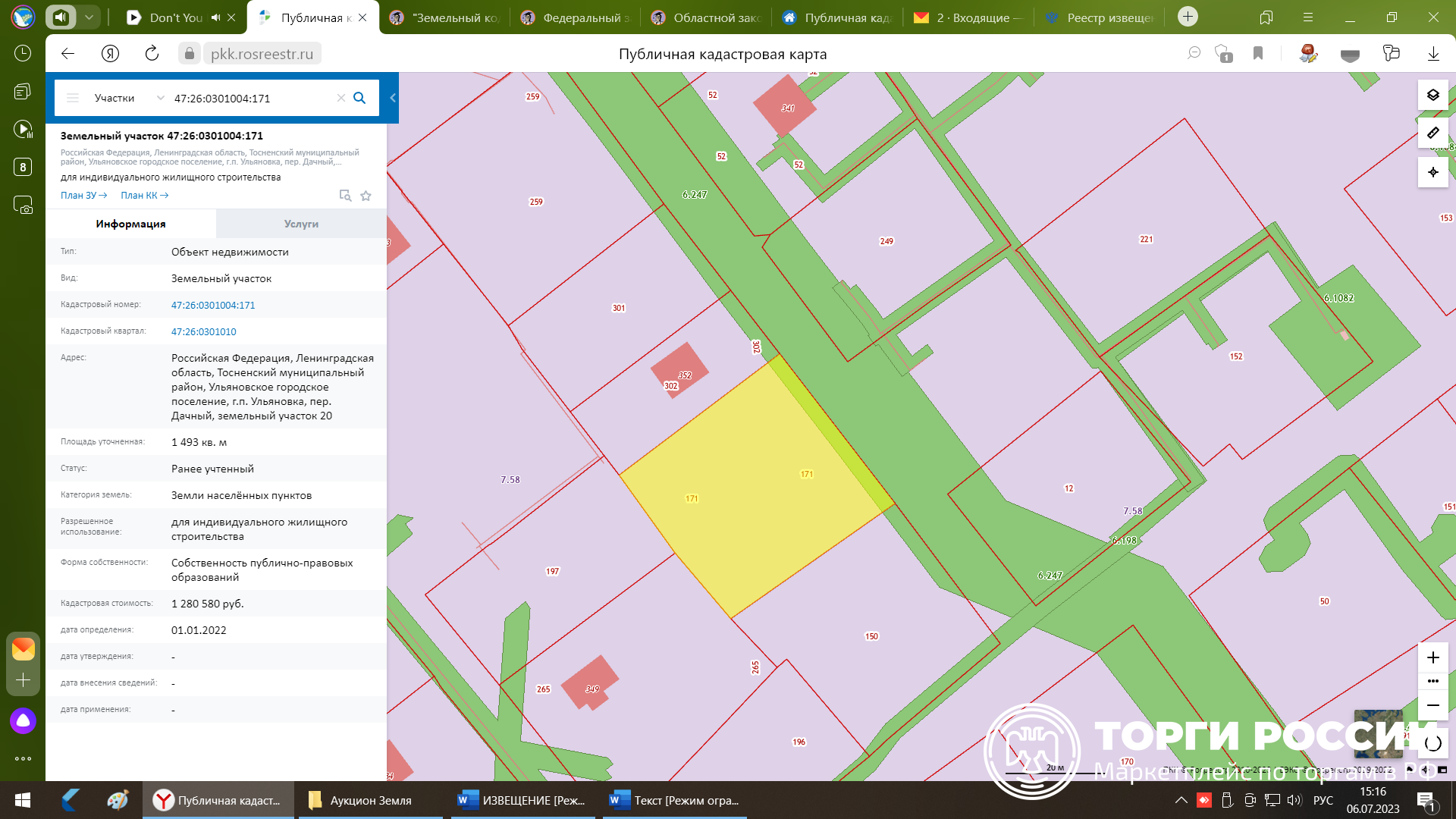
Task: Switch to the Услуги tab
Action: (x=299, y=224)
